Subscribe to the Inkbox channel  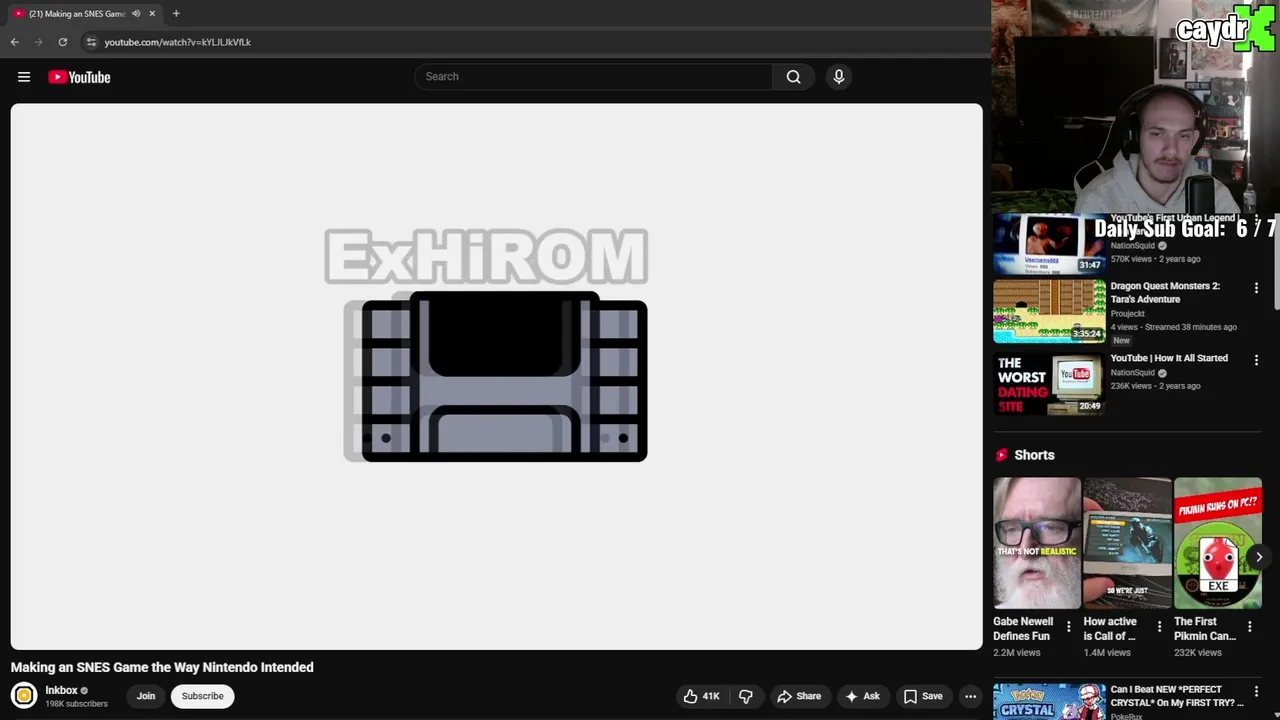click(x=202, y=696)
